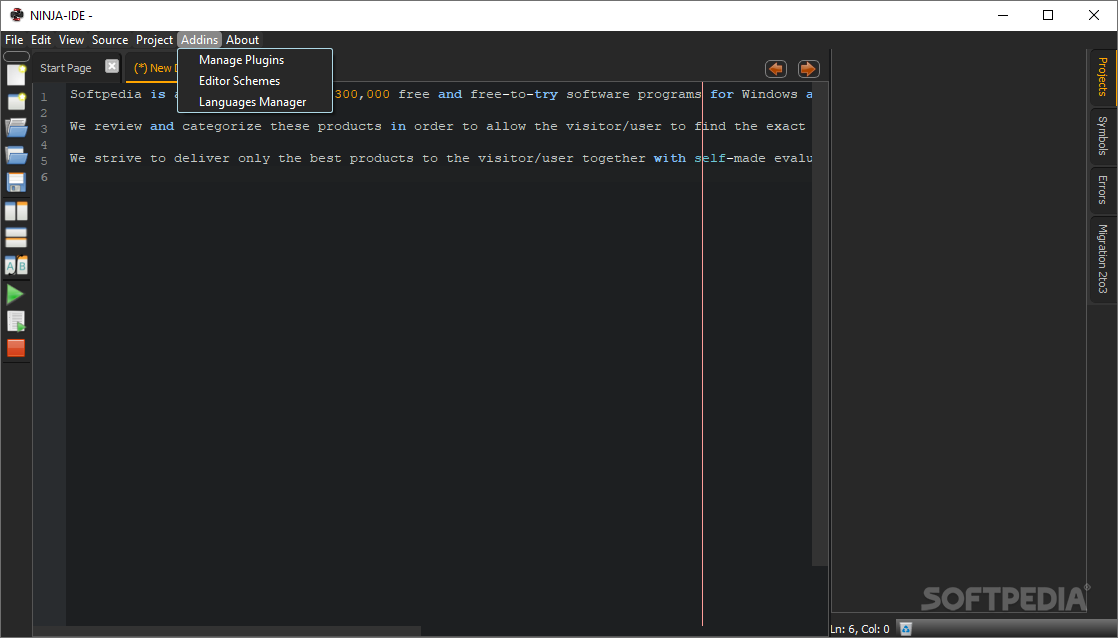
Task: Click the word Softpedia in line 1
Action: tap(106, 94)
